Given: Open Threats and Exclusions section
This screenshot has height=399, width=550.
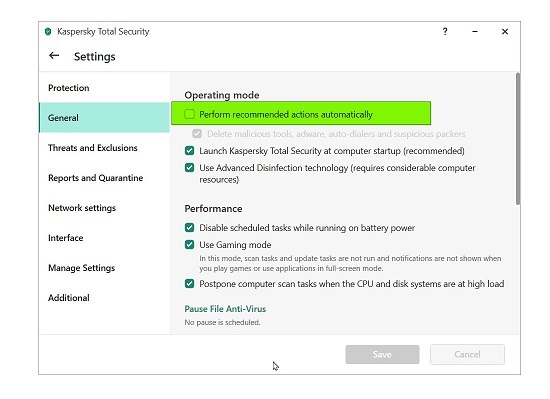Looking at the screenshot, I should point(104,148).
